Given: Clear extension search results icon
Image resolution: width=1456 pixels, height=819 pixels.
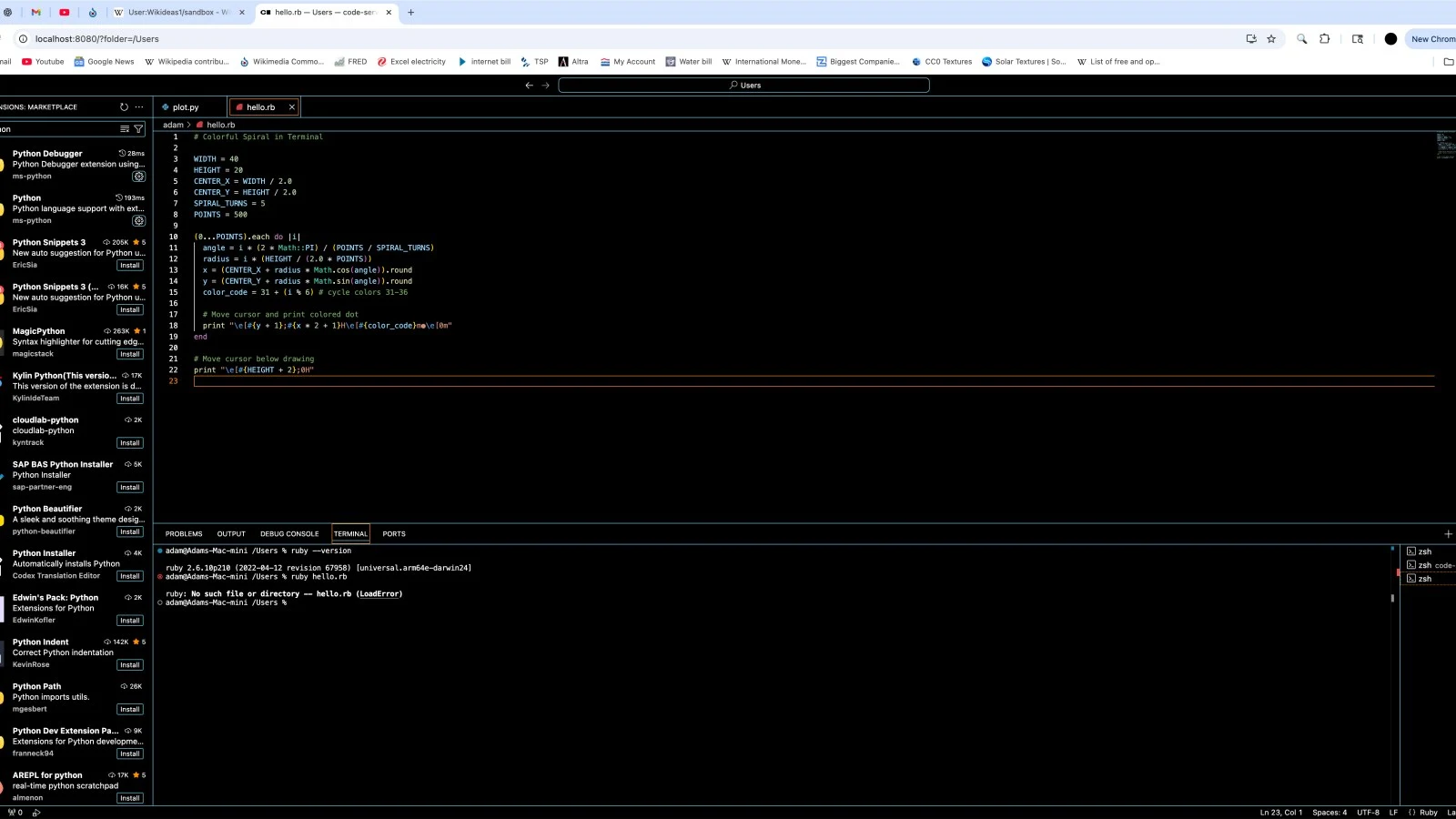Looking at the screenshot, I should [125, 129].
